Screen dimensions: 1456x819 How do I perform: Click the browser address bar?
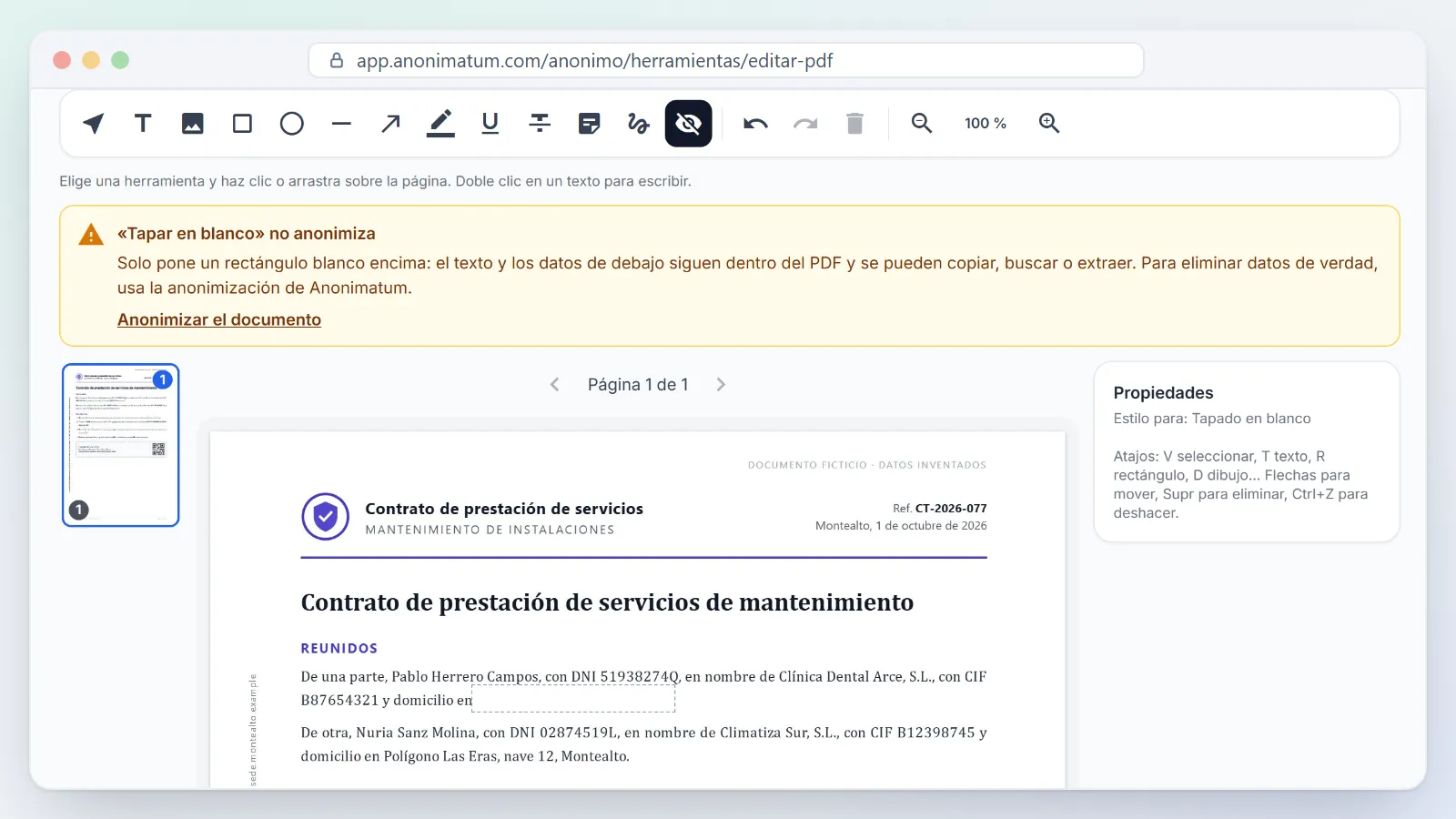(x=726, y=61)
